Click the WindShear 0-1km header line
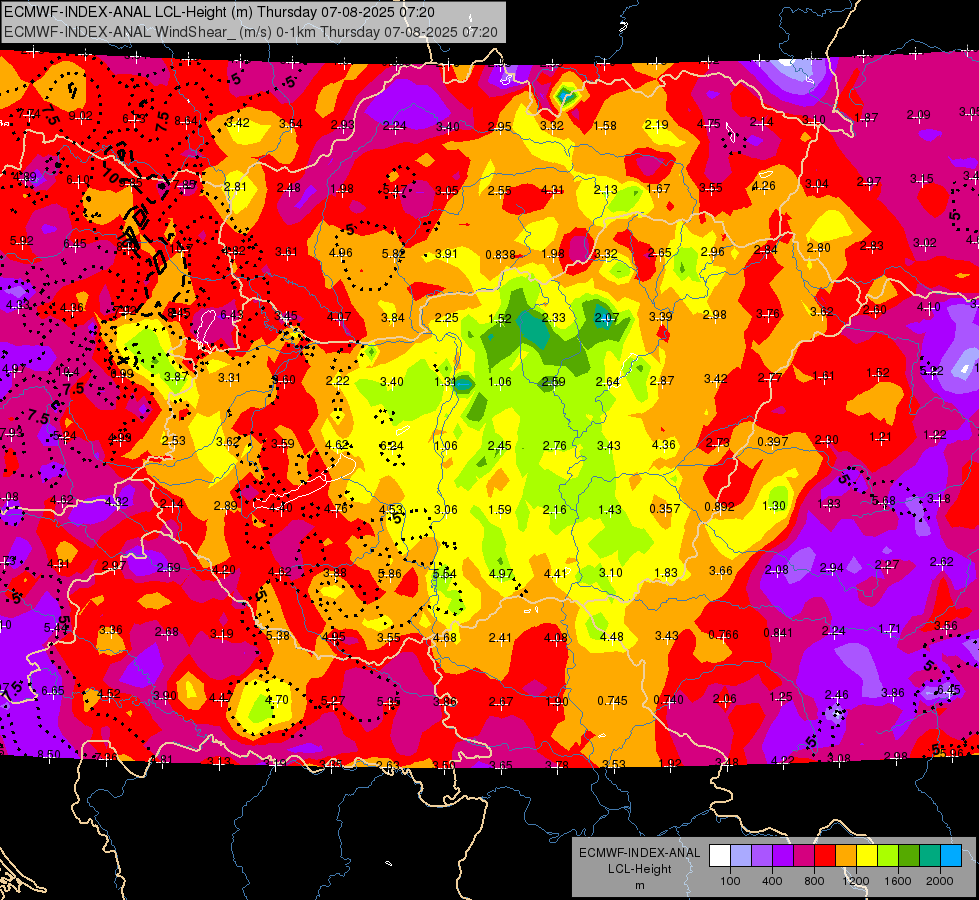Image resolution: width=979 pixels, height=900 pixels. [250, 32]
